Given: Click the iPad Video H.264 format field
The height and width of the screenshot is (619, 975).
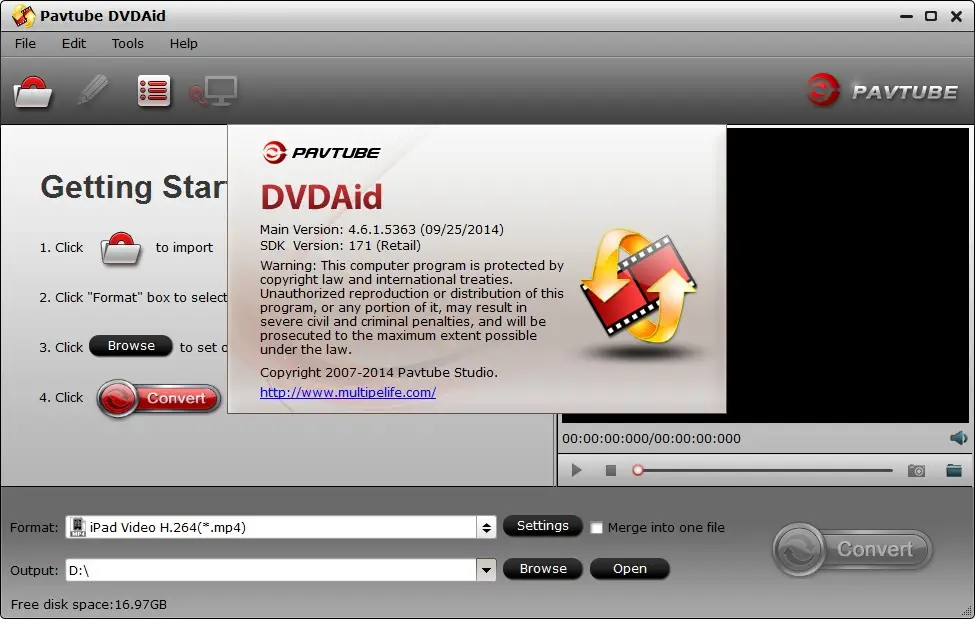Looking at the screenshot, I should click(x=271, y=528).
